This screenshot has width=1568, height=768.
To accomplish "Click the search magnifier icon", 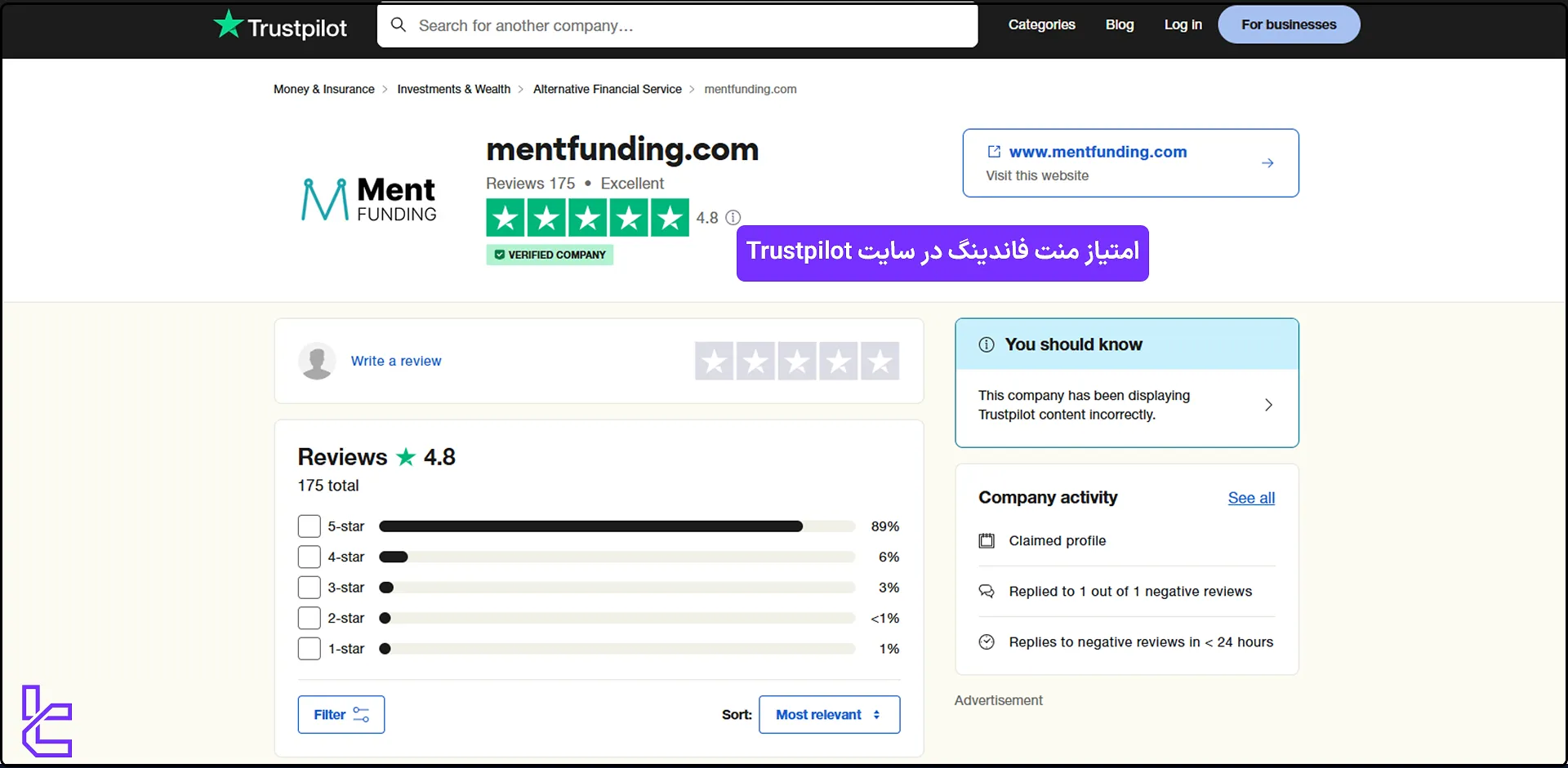I will click(x=399, y=25).
